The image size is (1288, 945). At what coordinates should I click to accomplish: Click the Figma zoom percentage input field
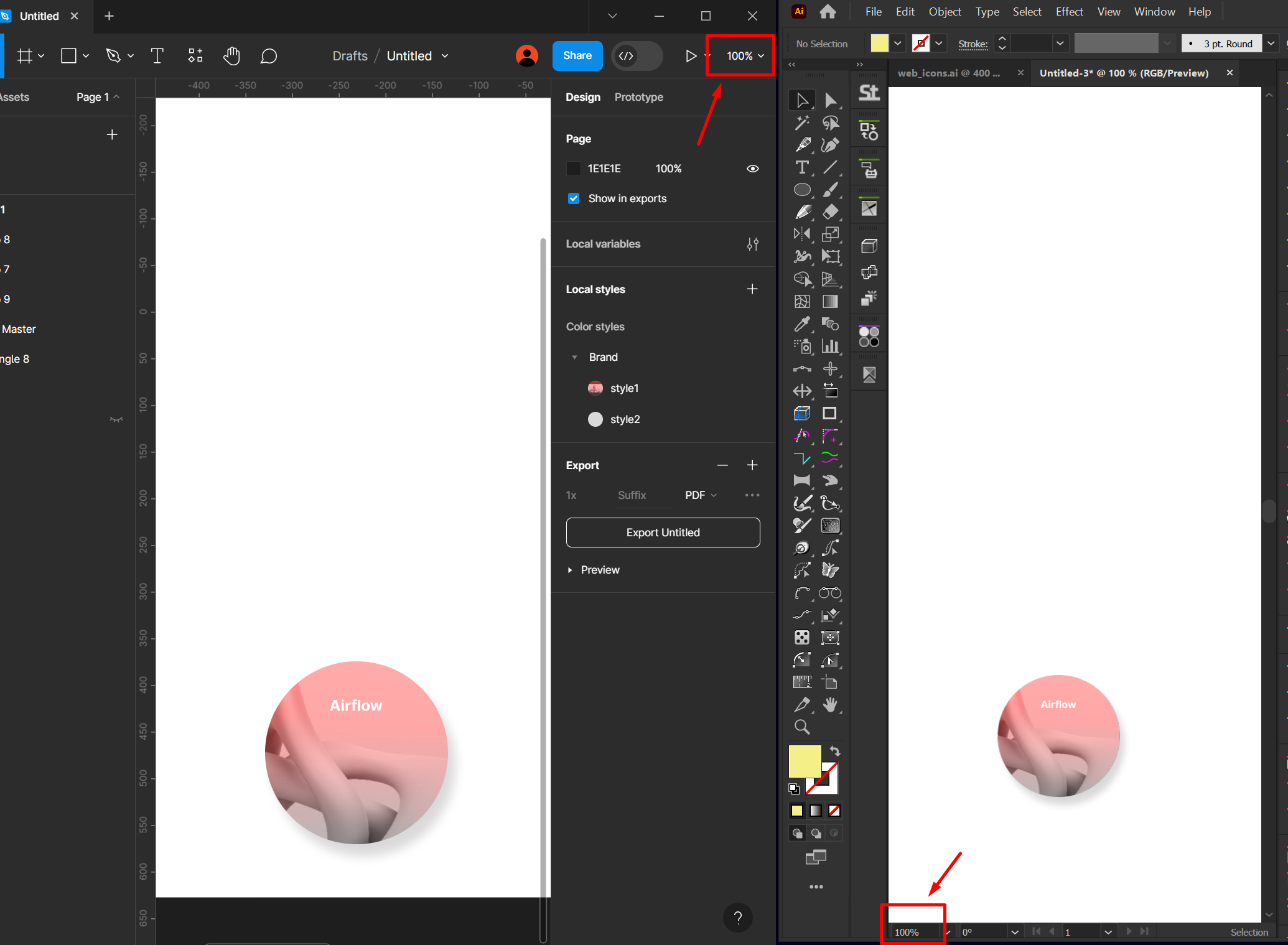pyautogui.click(x=739, y=56)
